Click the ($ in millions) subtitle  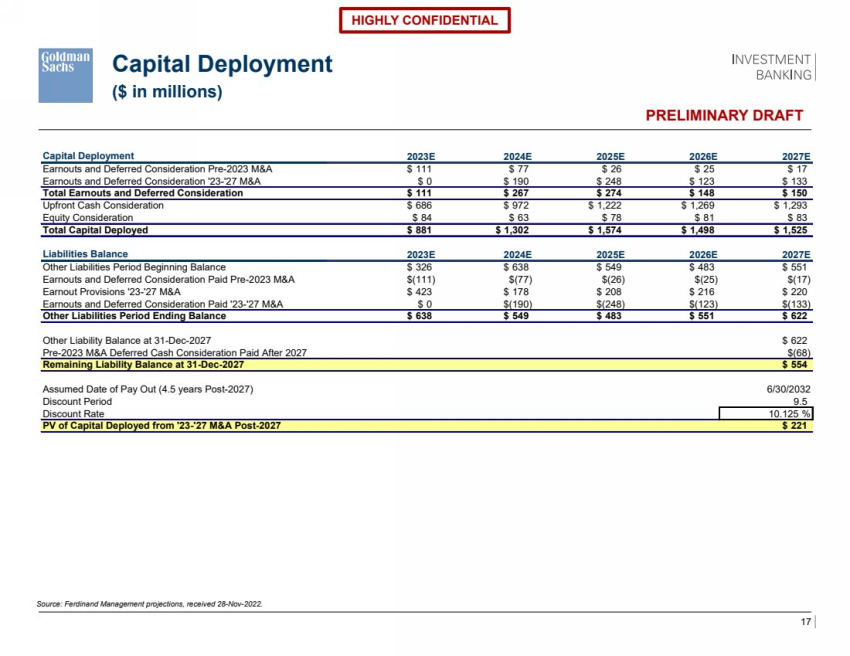167,92
